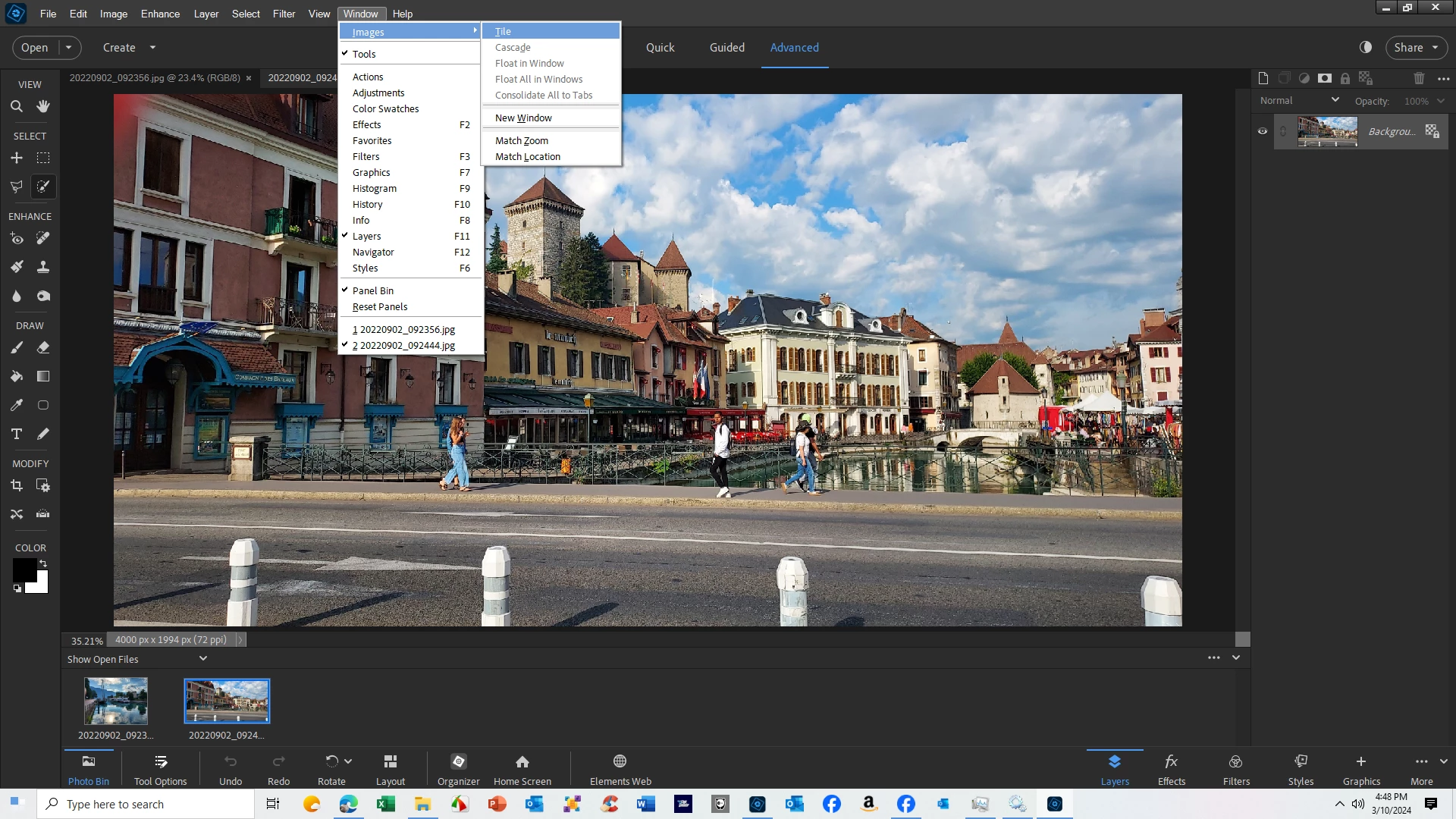1456x819 pixels.
Task: Open the Effects panel button
Action: [1171, 769]
